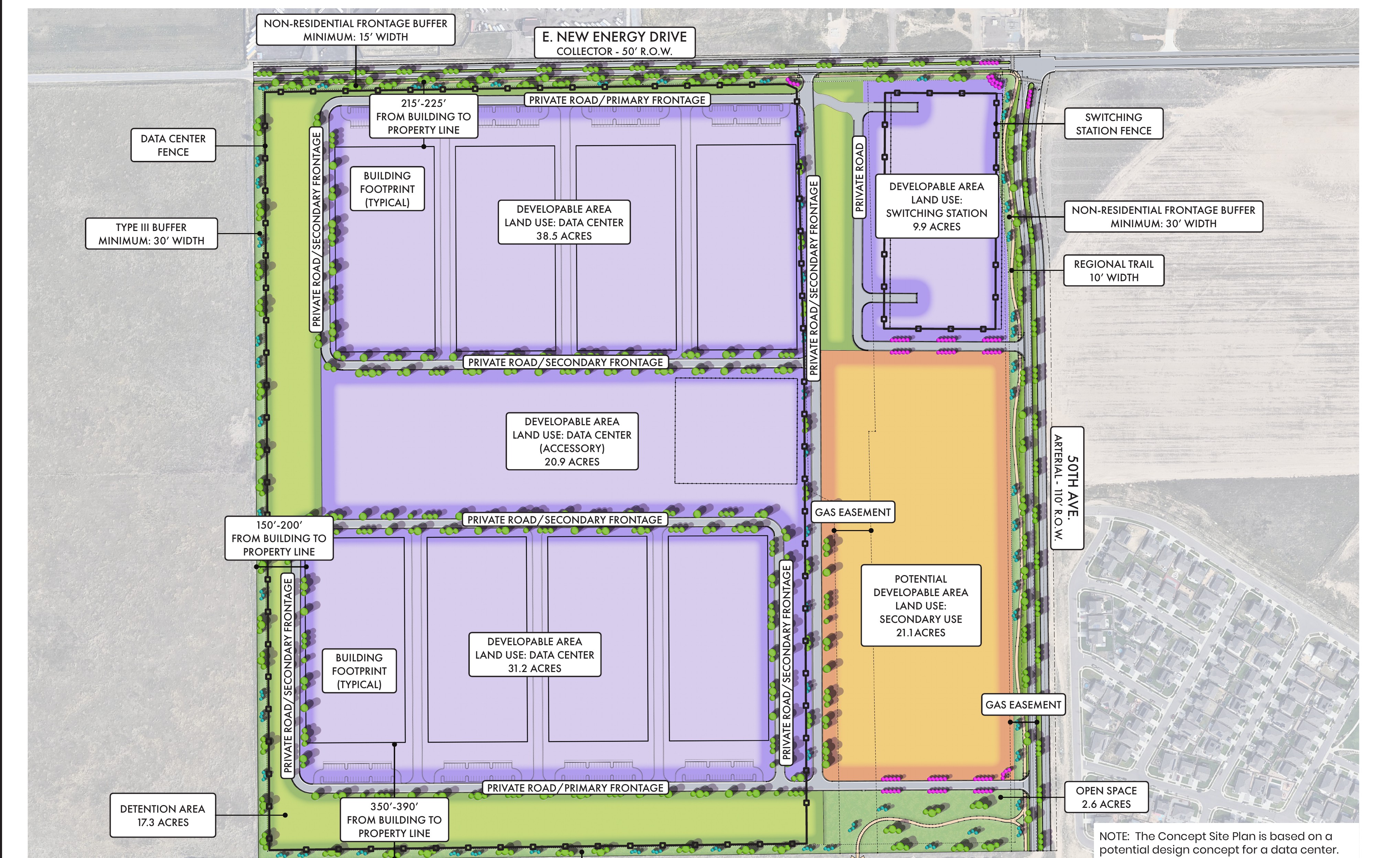The height and width of the screenshot is (858, 1400).
Task: Click the dashed rectangle in the accessory area
Action: (x=736, y=431)
